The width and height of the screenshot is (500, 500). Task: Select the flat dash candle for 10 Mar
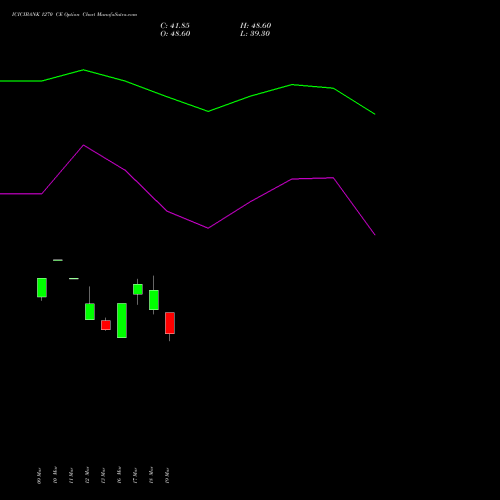tap(58, 260)
